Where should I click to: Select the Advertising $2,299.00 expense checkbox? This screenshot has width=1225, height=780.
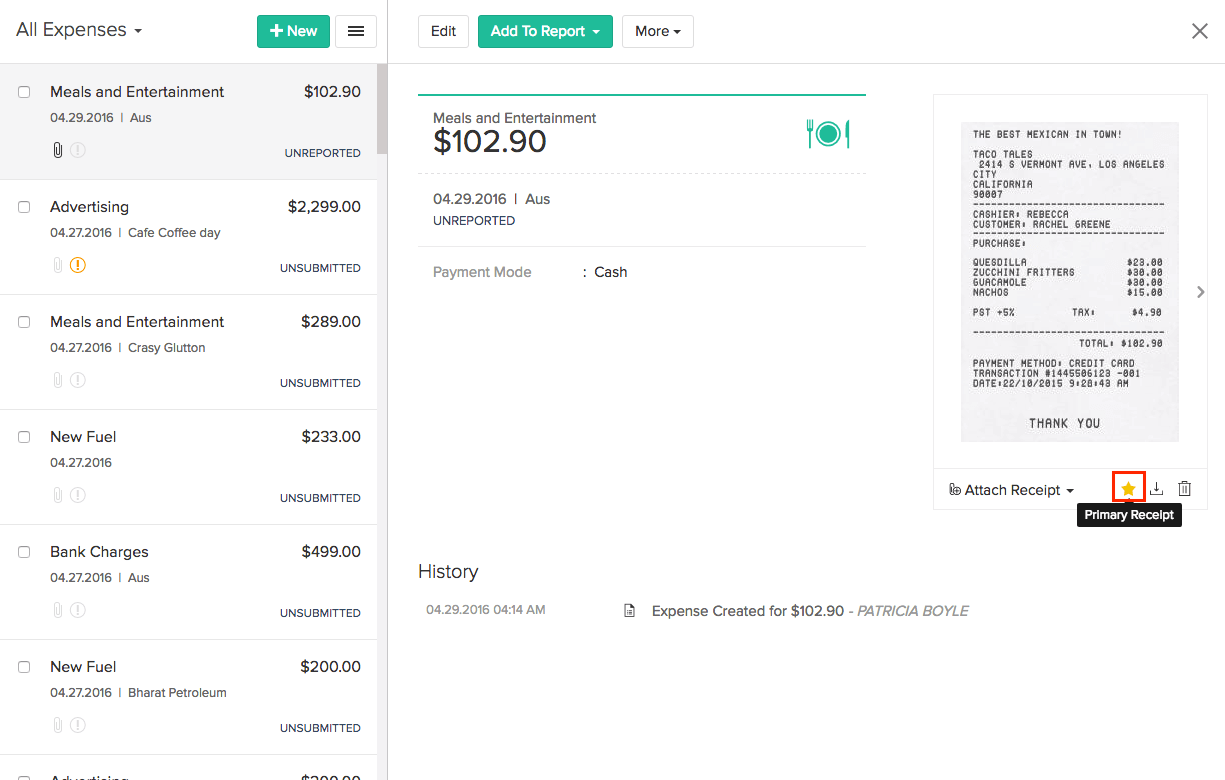(24, 207)
